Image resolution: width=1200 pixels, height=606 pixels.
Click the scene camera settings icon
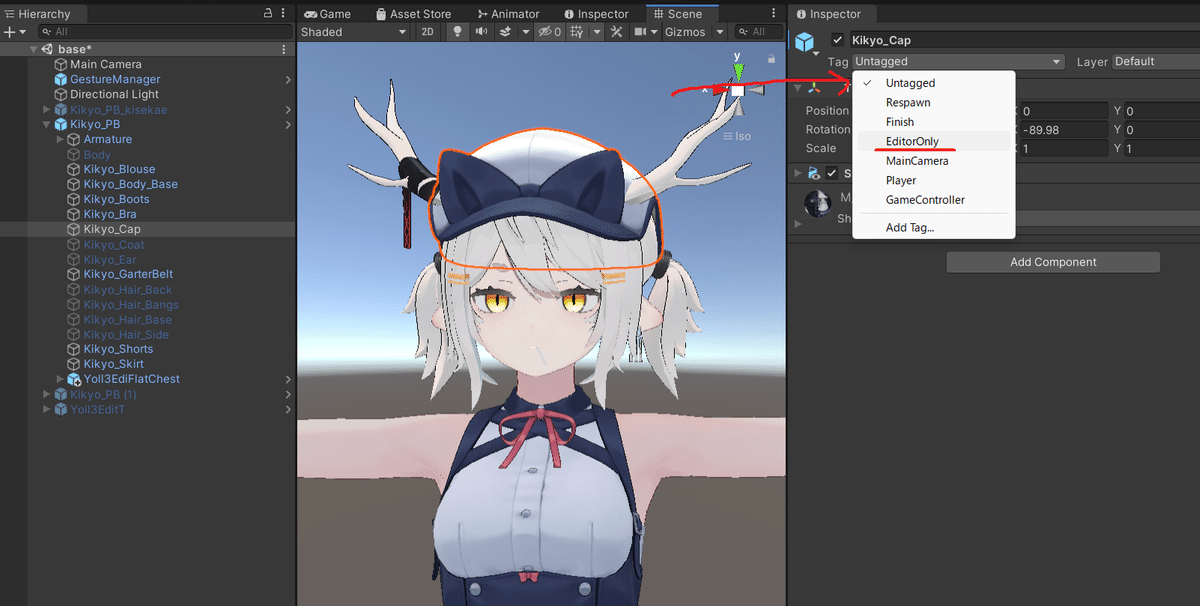point(639,32)
